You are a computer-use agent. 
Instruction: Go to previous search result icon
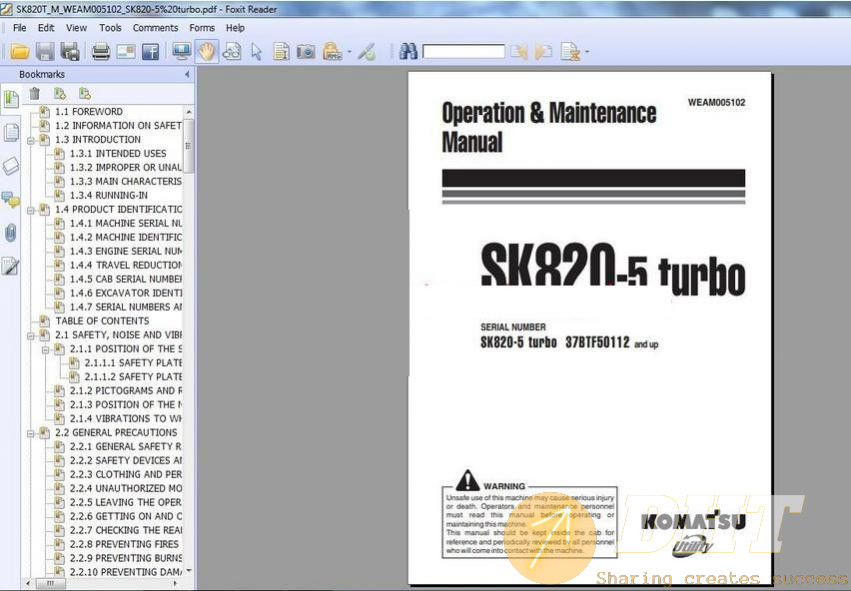tap(519, 52)
